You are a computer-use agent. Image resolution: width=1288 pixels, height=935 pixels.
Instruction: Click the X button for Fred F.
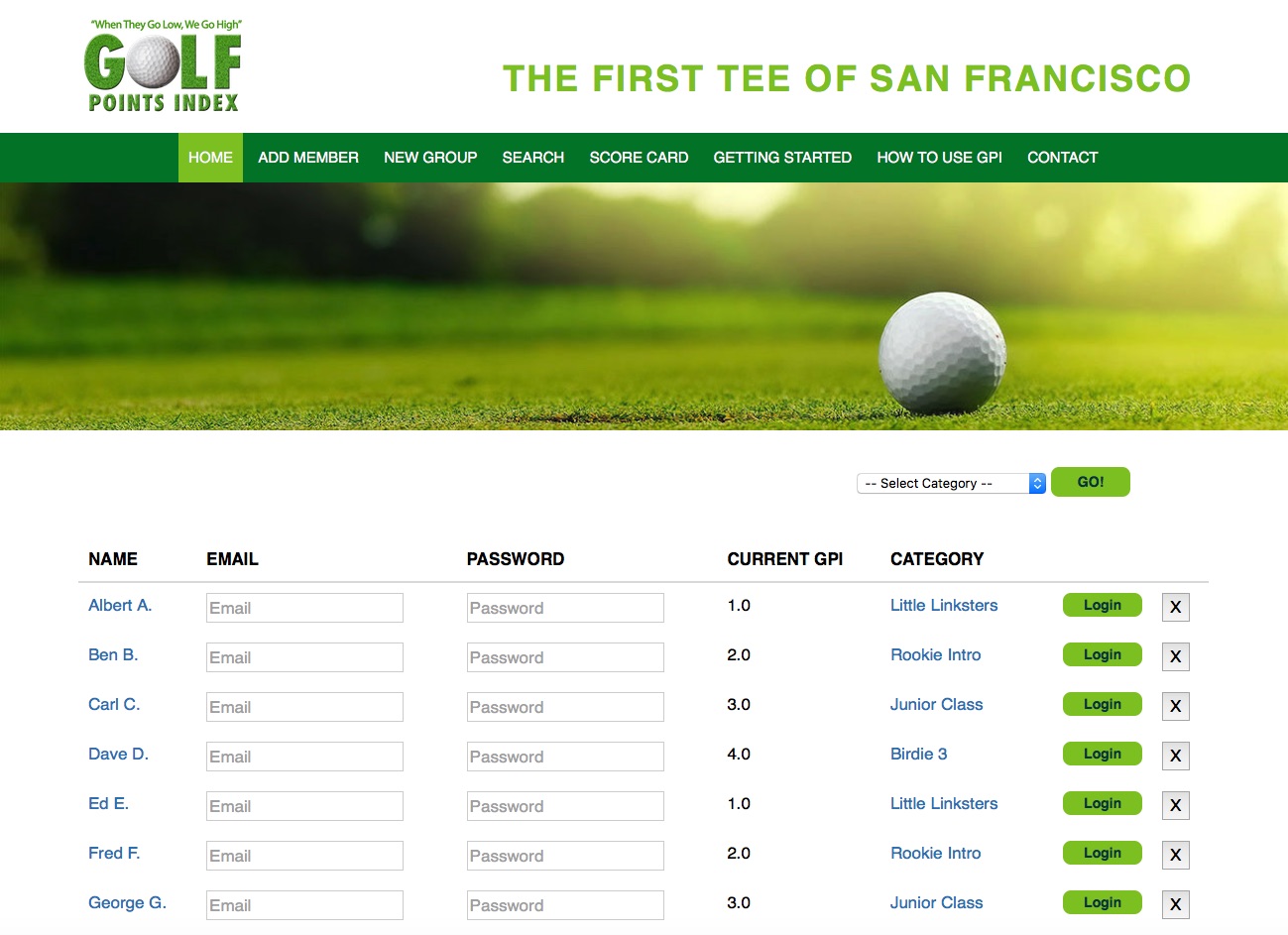1175,855
